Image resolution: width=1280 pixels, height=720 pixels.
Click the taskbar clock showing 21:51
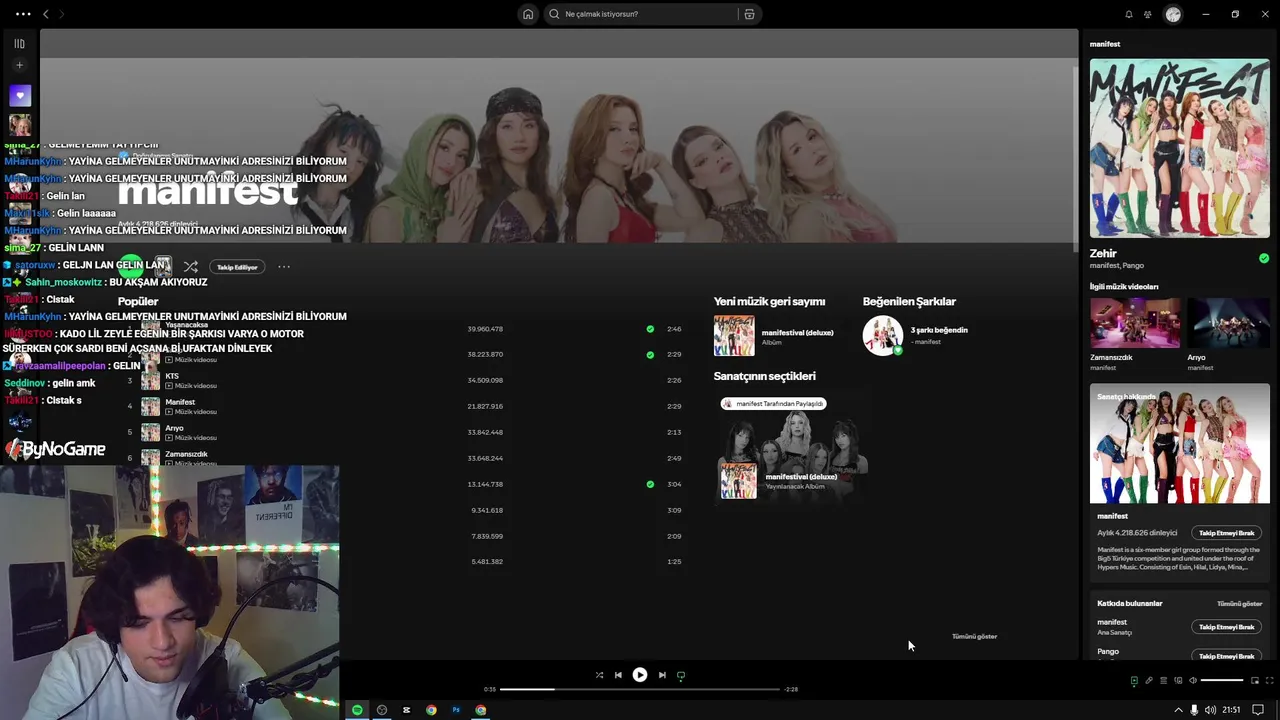point(1231,710)
